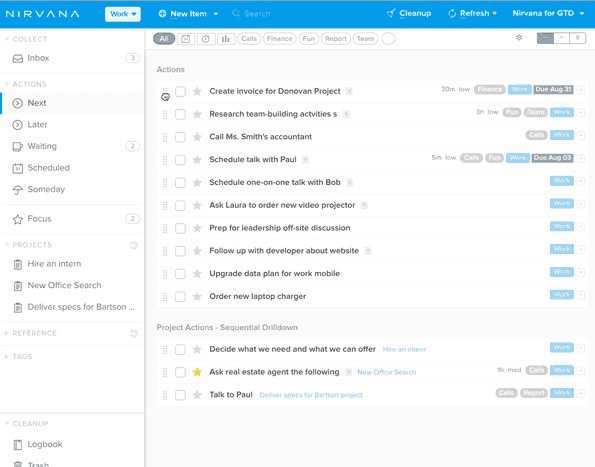Collapse the Actions sidebar section
Screen dimensions: 595x467
coord(7,84)
